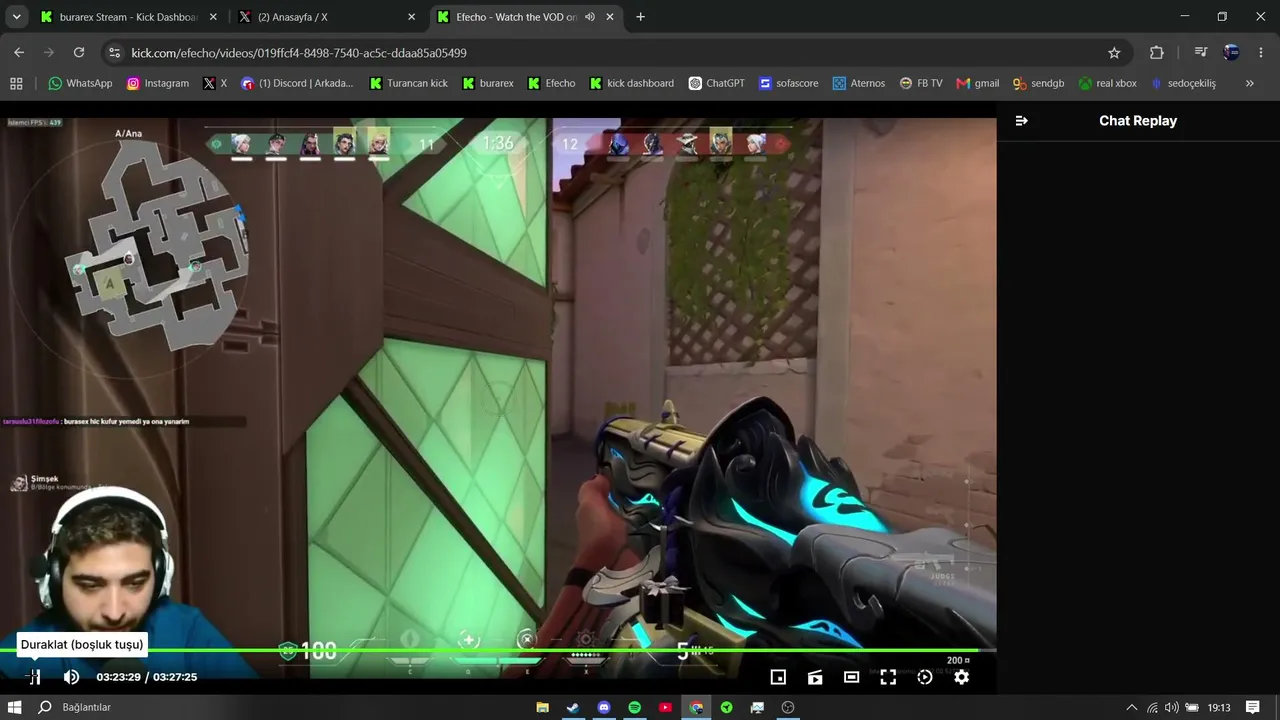Close the burarex Stream Kick Dashboard tab
Screen dimensions: 1280x720
pyautogui.click(x=213, y=17)
